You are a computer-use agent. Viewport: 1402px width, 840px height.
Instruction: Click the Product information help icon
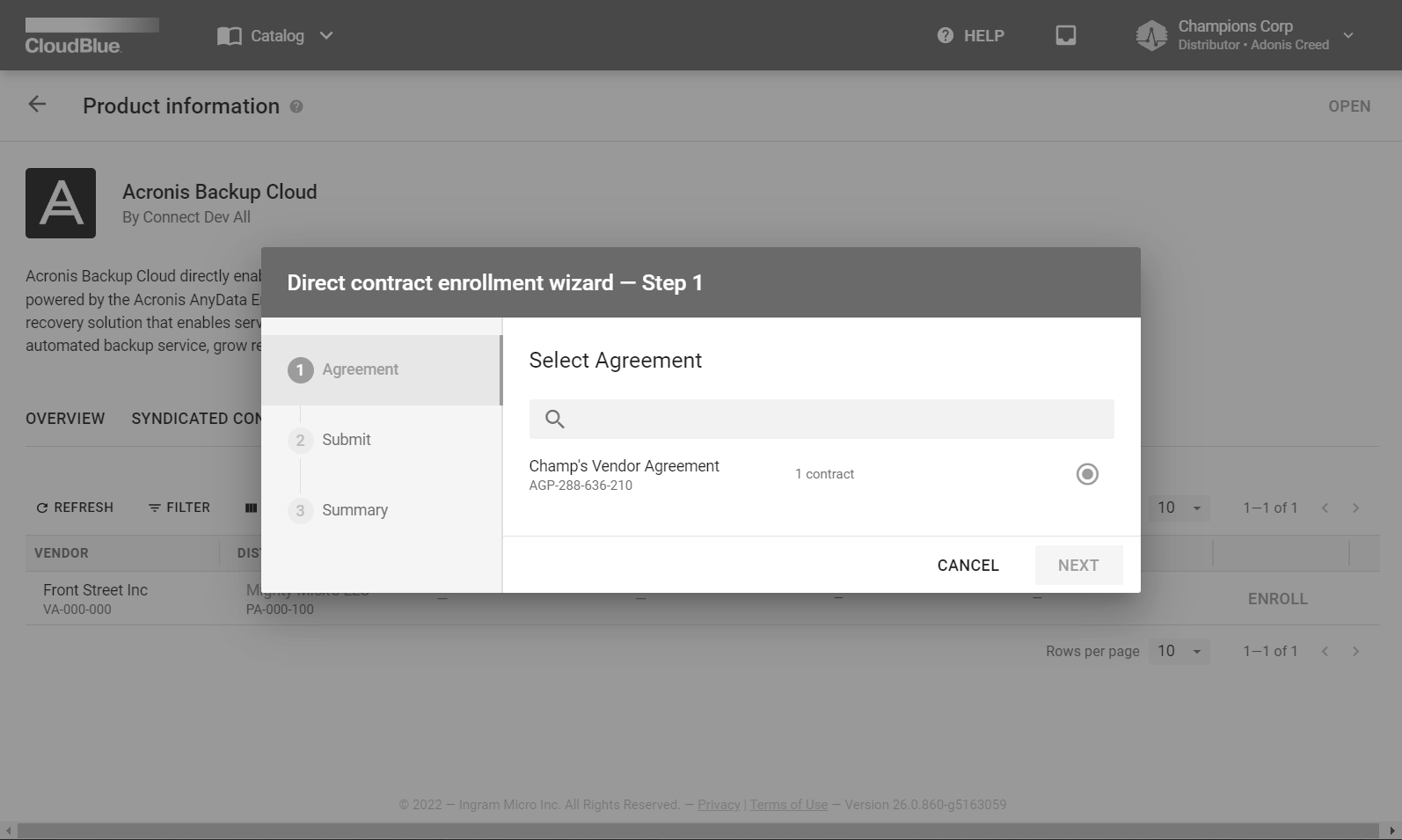pyautogui.click(x=296, y=106)
